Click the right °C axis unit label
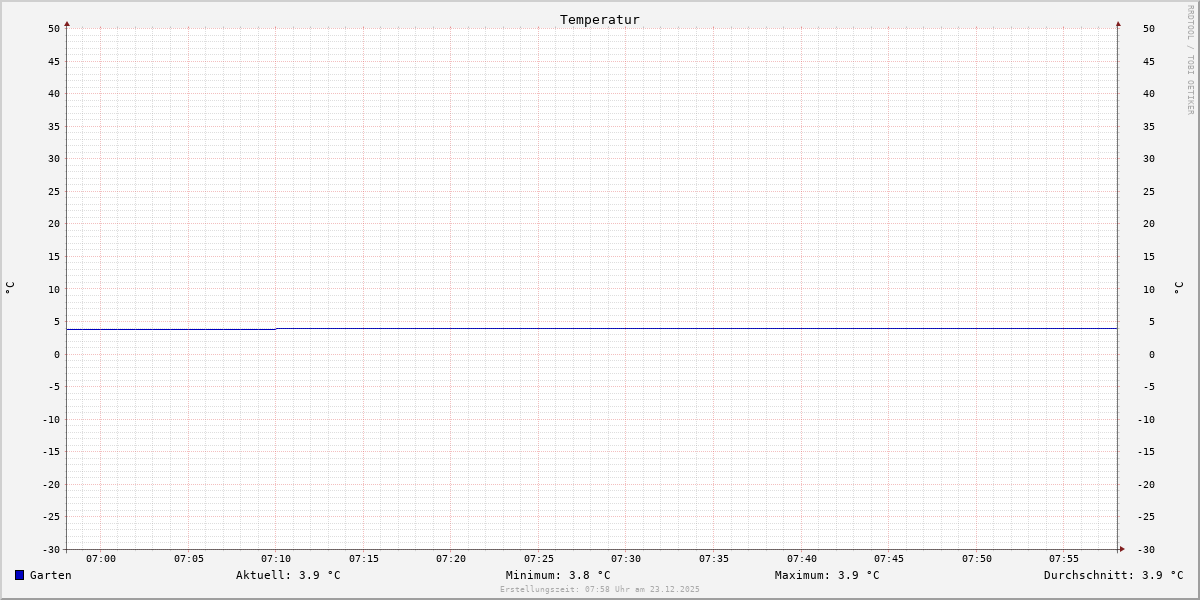Screen dimensions: 1200x600 pos(1178,287)
